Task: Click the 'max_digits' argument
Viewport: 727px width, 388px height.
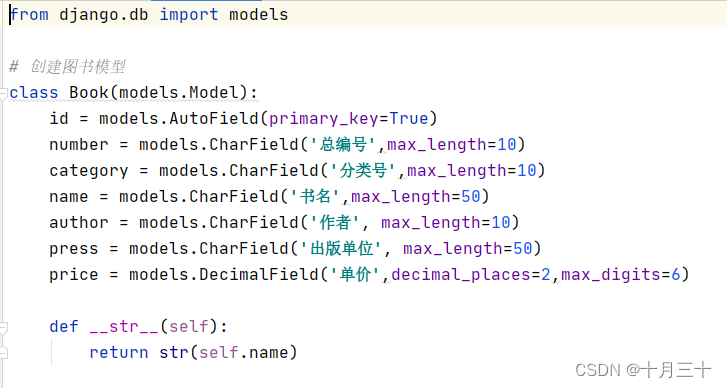Action: click(x=611, y=275)
